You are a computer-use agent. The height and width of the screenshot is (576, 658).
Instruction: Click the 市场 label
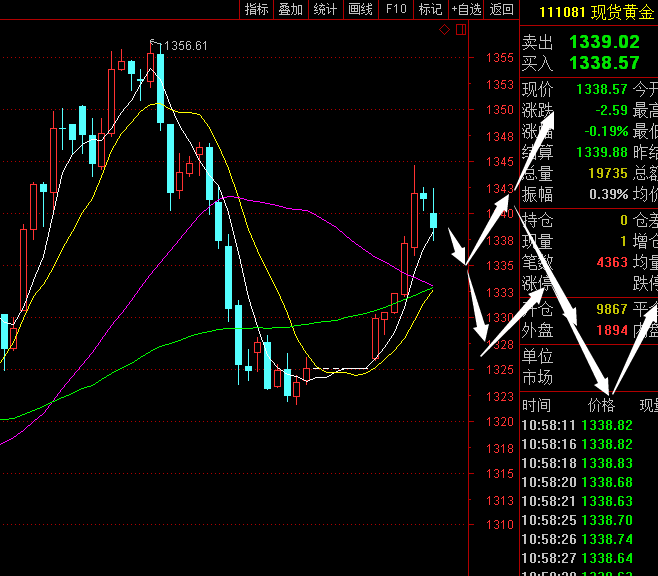click(x=538, y=378)
